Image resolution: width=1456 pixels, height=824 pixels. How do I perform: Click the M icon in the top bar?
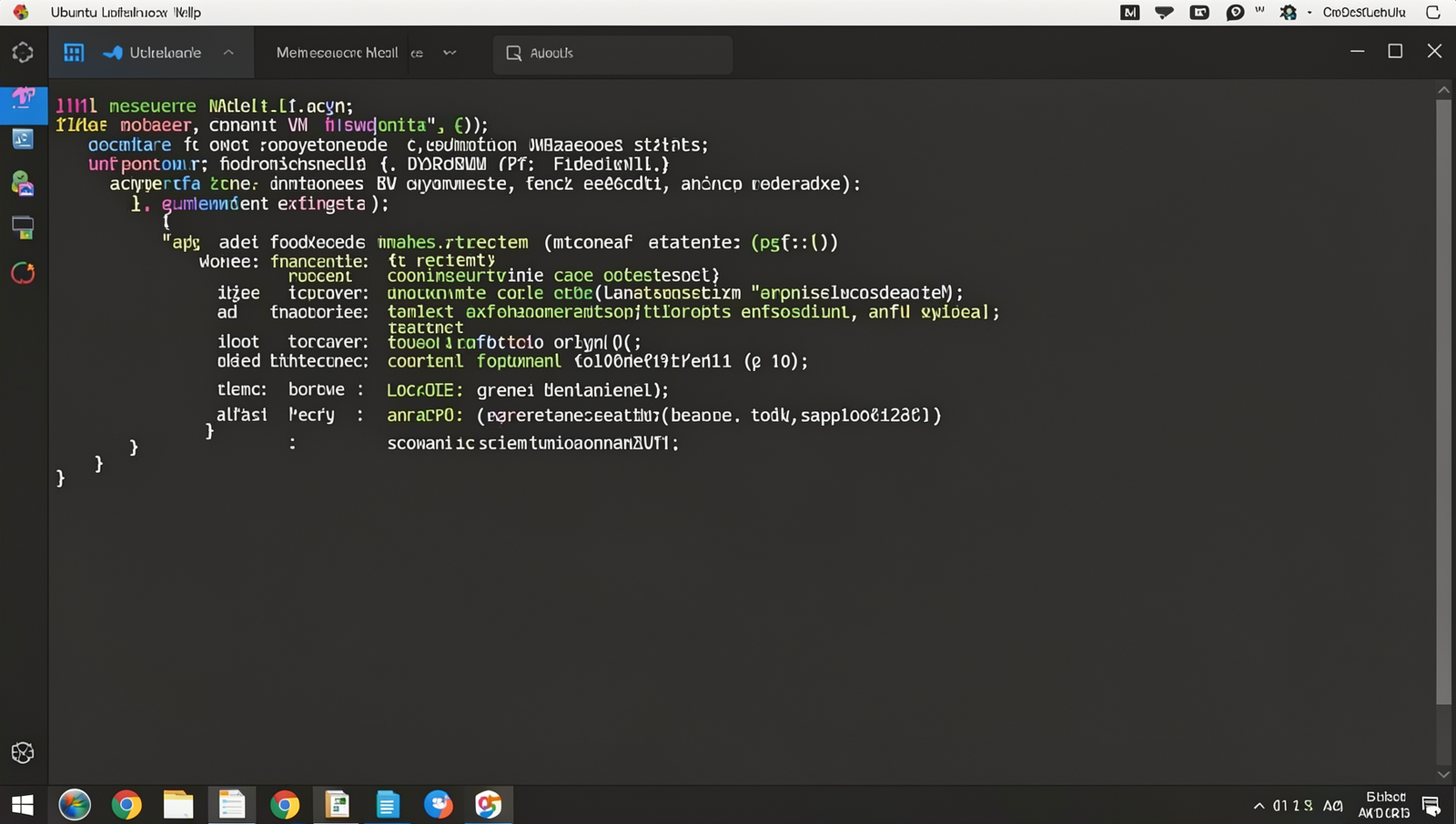point(1130,13)
